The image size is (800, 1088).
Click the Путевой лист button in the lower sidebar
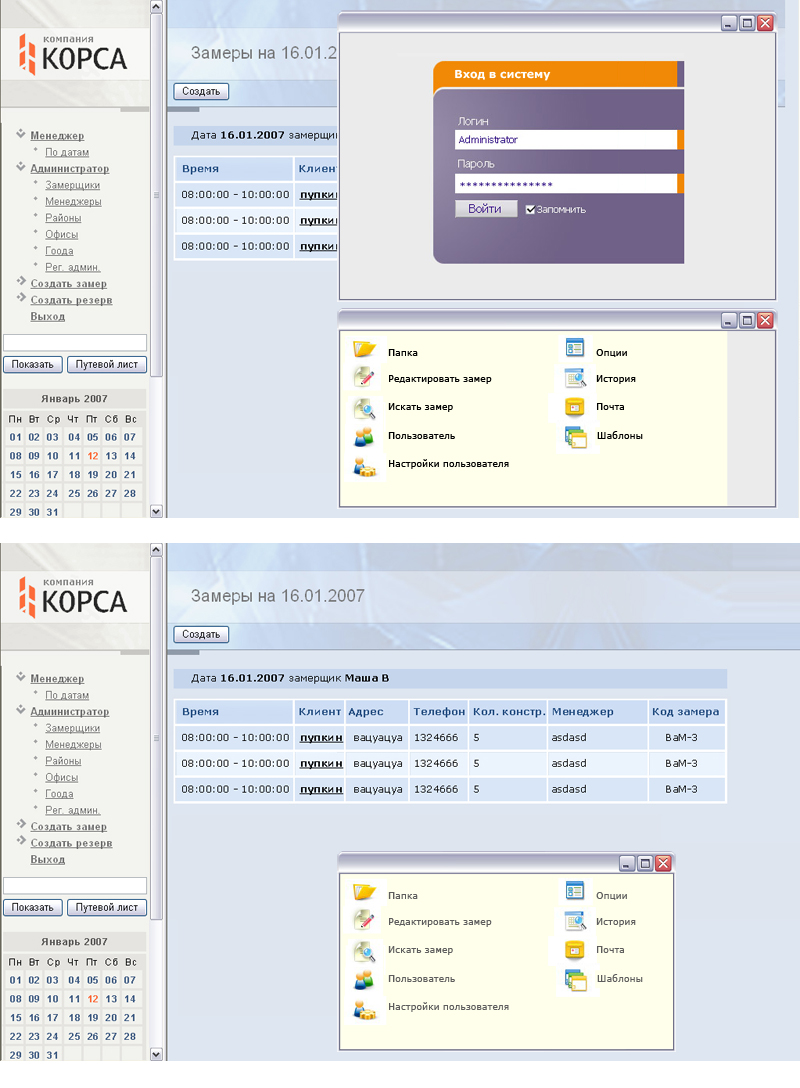point(107,908)
